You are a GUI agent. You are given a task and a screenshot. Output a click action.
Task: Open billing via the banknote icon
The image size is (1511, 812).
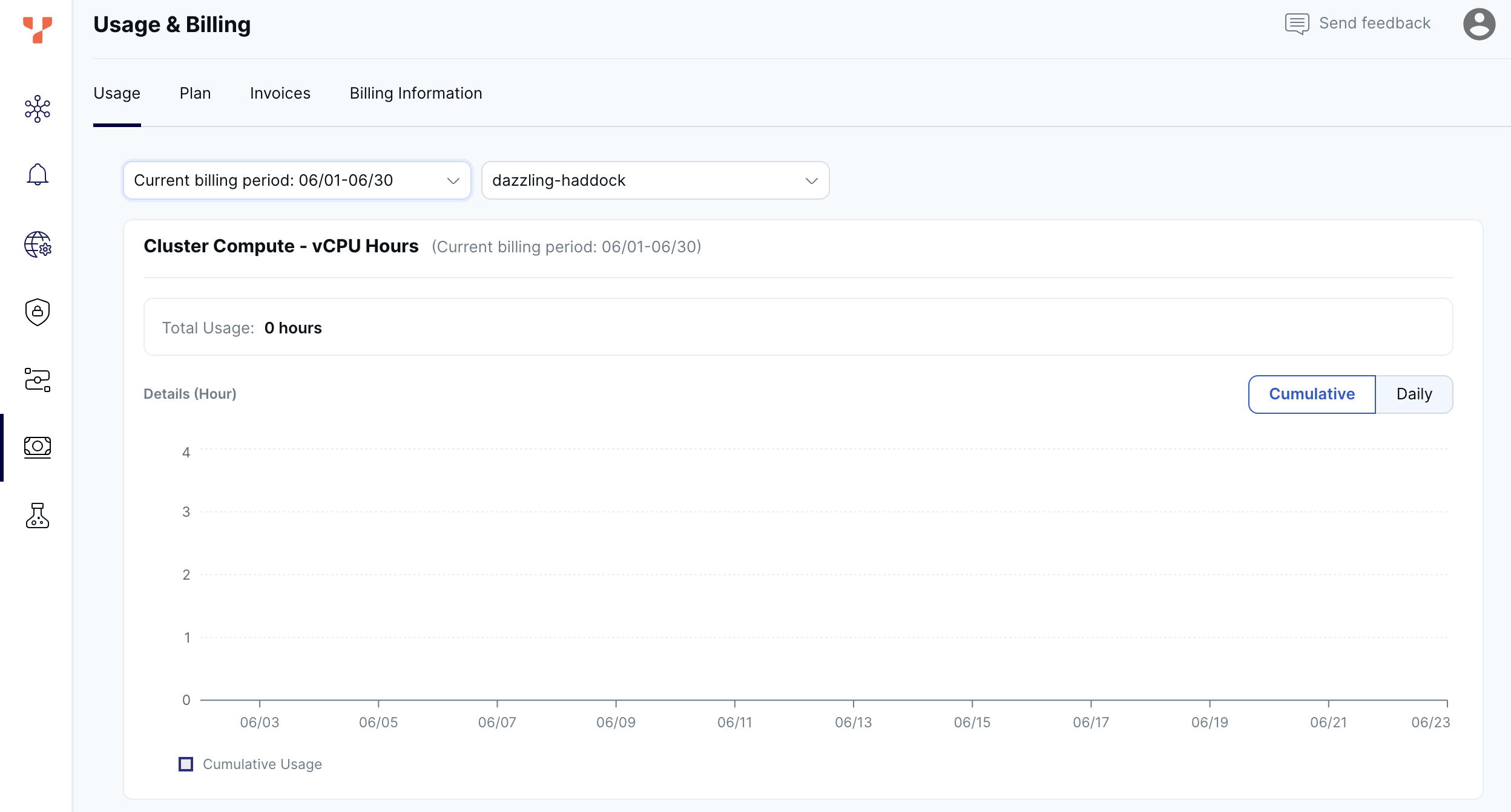38,447
